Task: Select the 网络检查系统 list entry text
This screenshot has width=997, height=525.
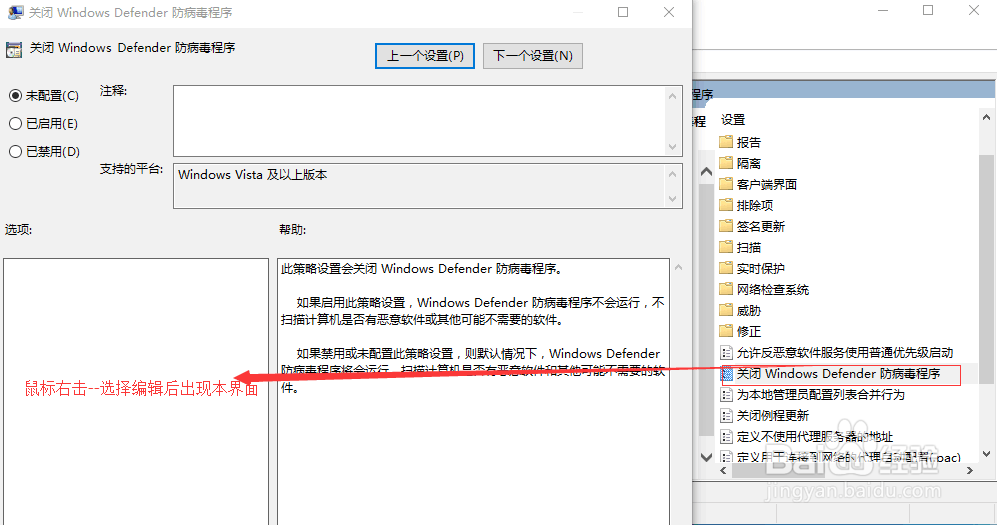Action: point(773,289)
